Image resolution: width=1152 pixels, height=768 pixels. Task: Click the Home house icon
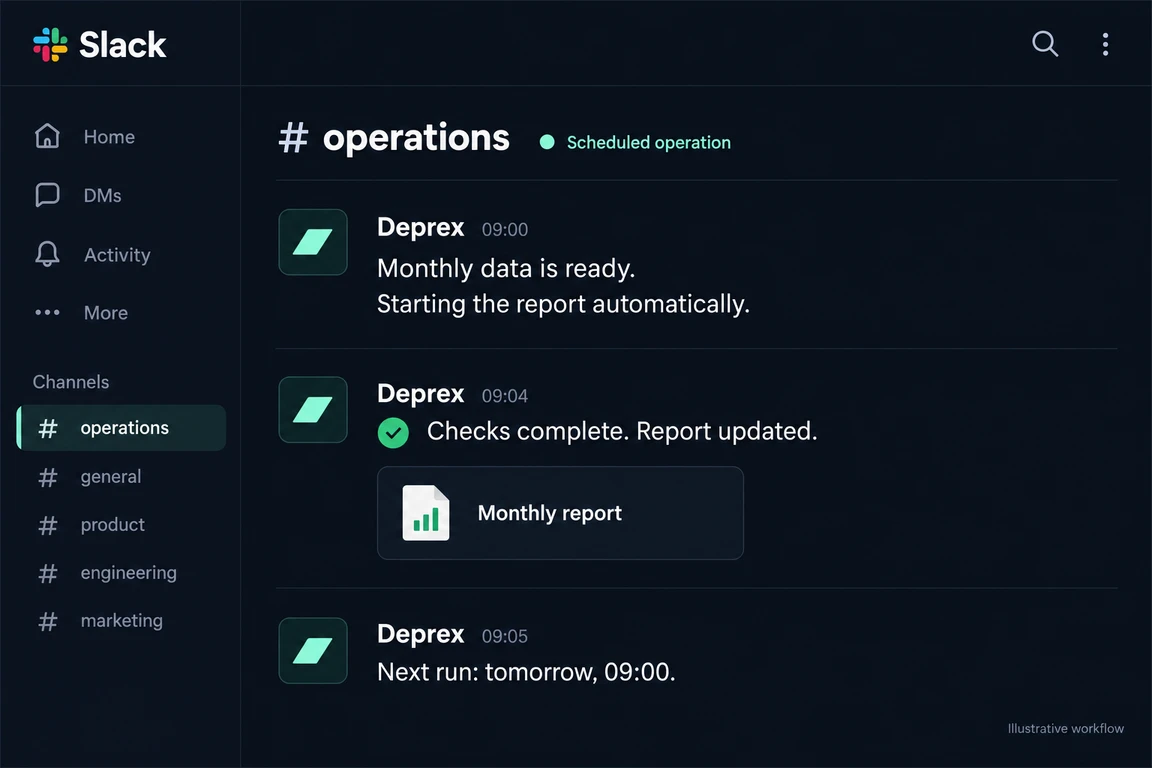point(47,136)
